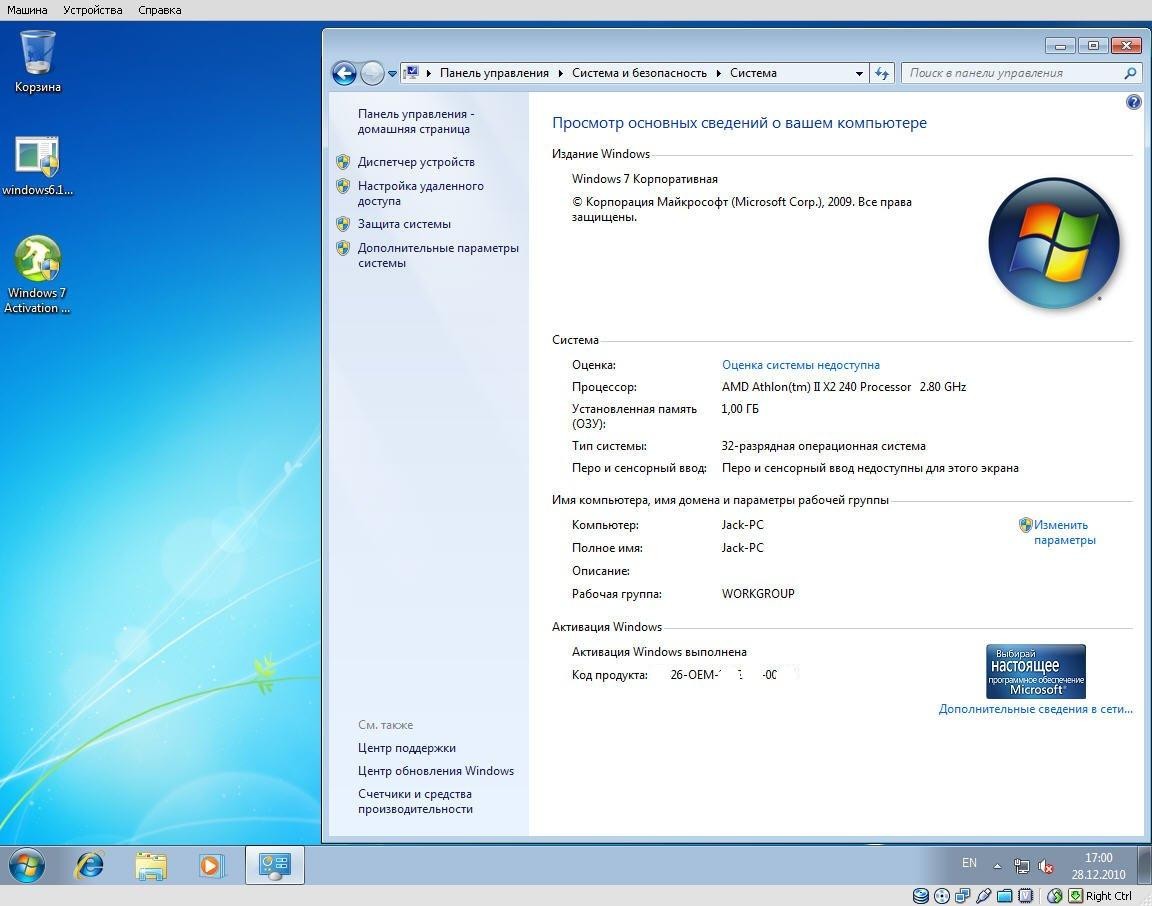Click VirtualBox virtualization CPU status icon

[1026, 896]
